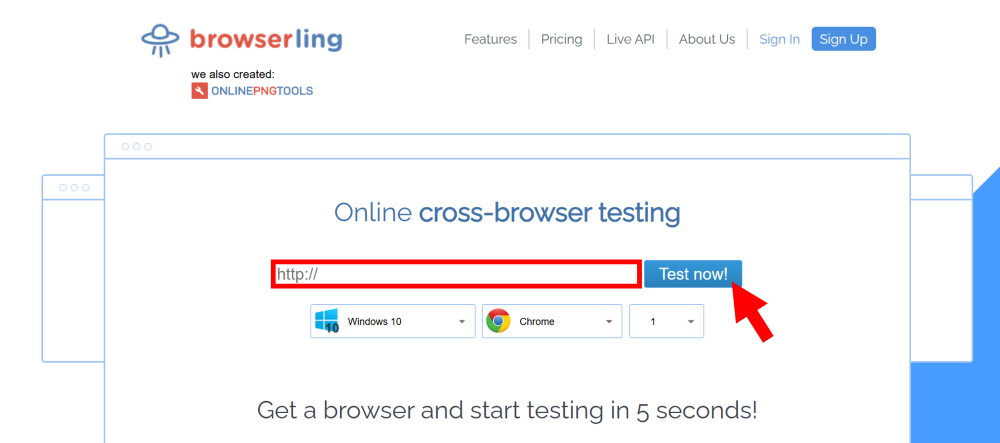This screenshot has width=1000, height=443.
Task: Click the browserling UFO logo icon
Action: coord(160,40)
